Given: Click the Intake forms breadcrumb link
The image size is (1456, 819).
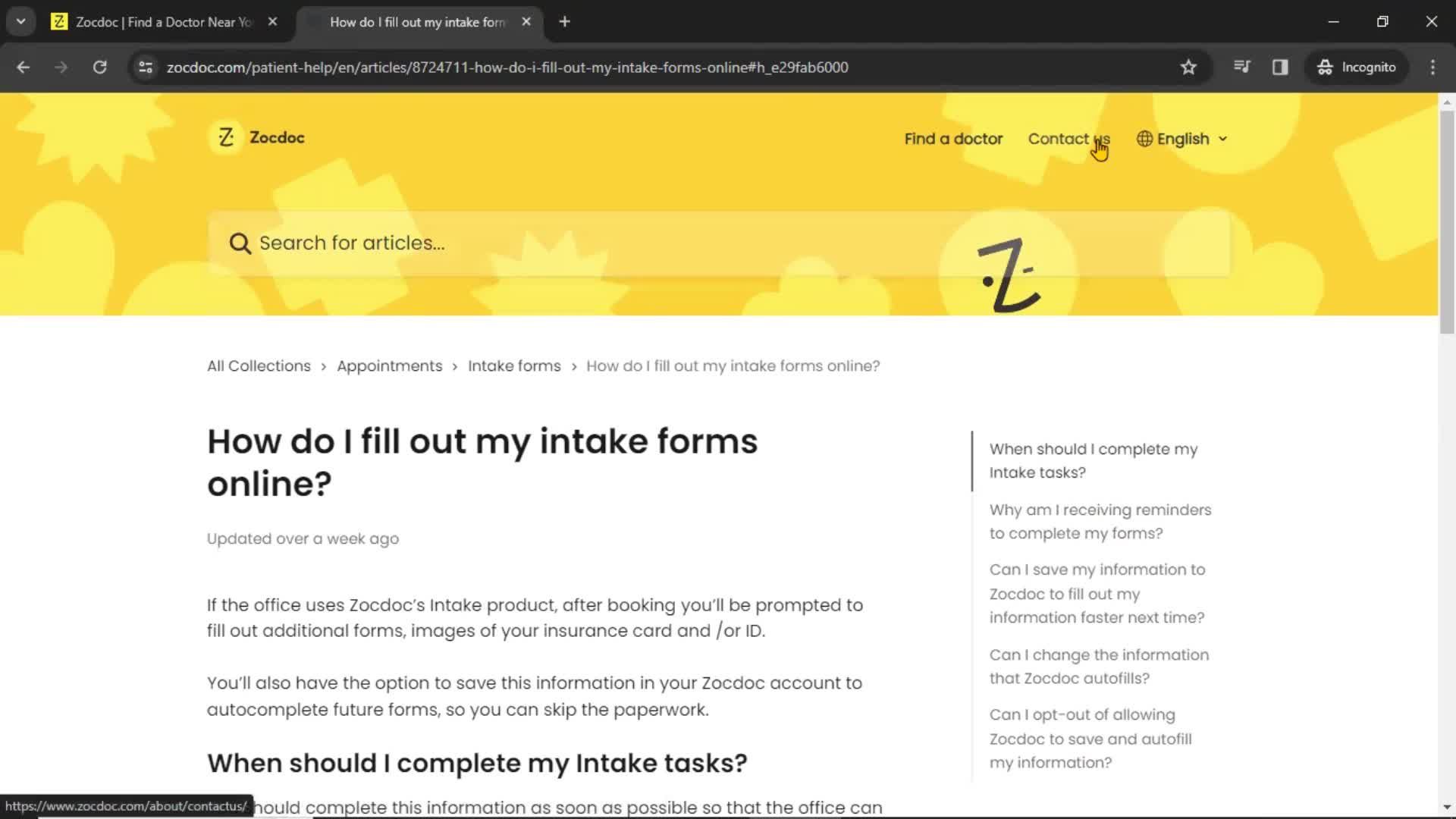Looking at the screenshot, I should click(x=514, y=365).
